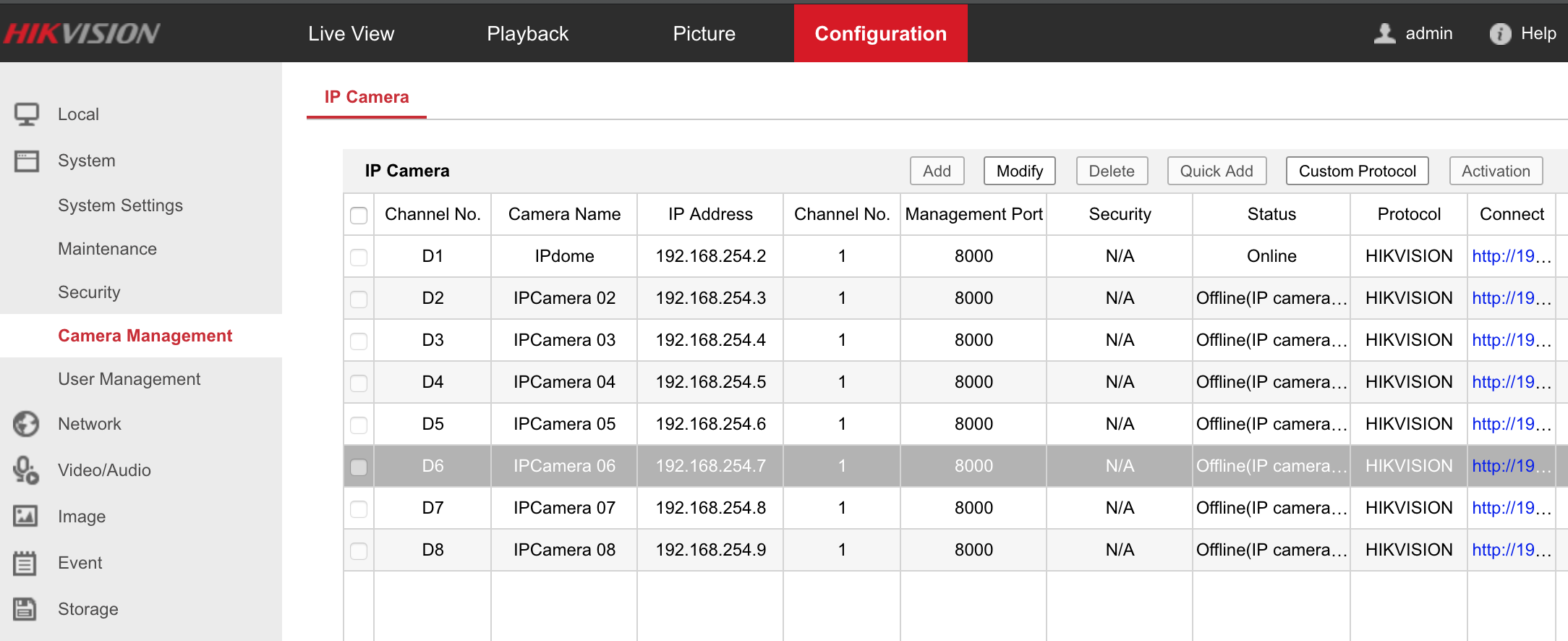1568x641 pixels.
Task: Click the Image picture icon in sidebar
Action: click(26, 516)
